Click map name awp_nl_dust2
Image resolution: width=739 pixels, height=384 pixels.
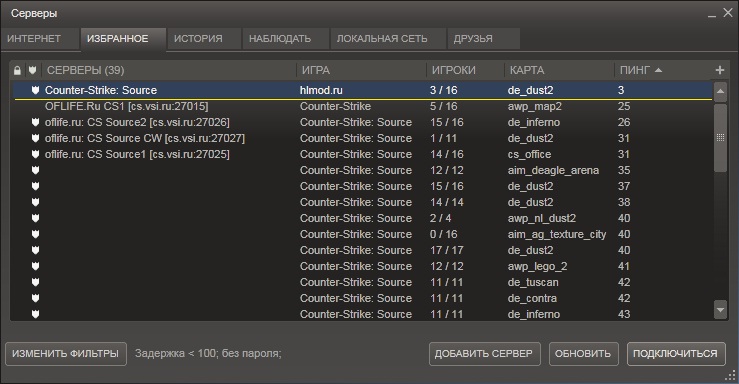542,219
